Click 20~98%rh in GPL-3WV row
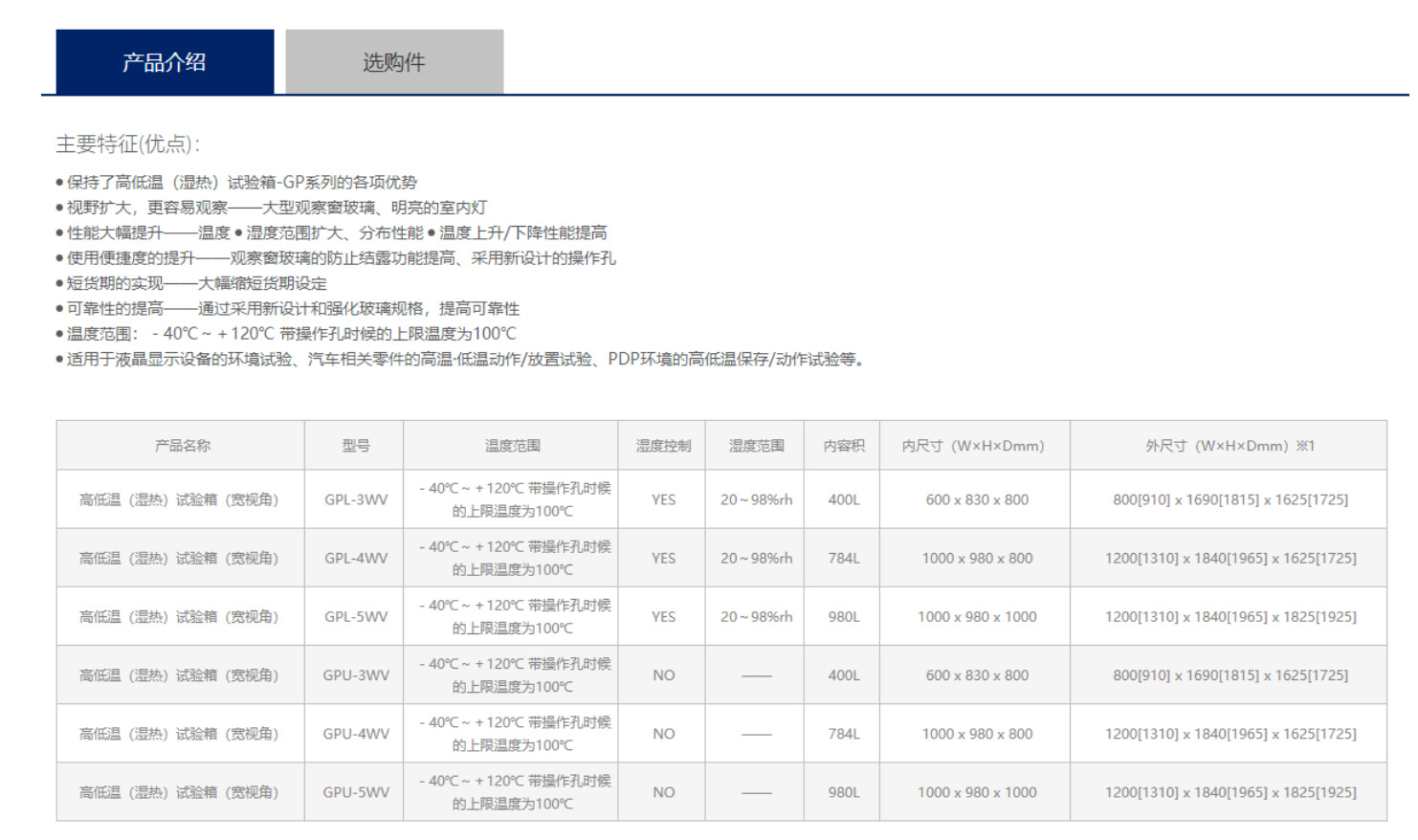Viewport: 1418px width, 840px height. (x=756, y=499)
